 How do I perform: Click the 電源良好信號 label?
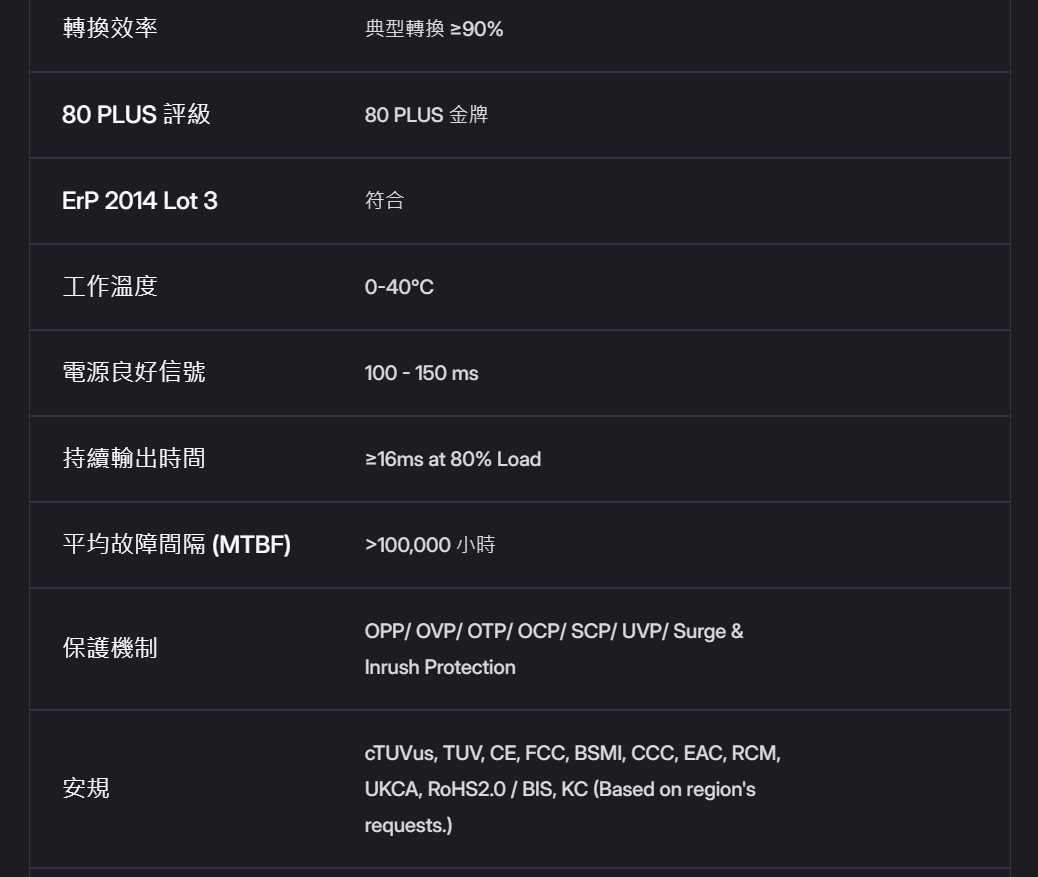click(134, 372)
